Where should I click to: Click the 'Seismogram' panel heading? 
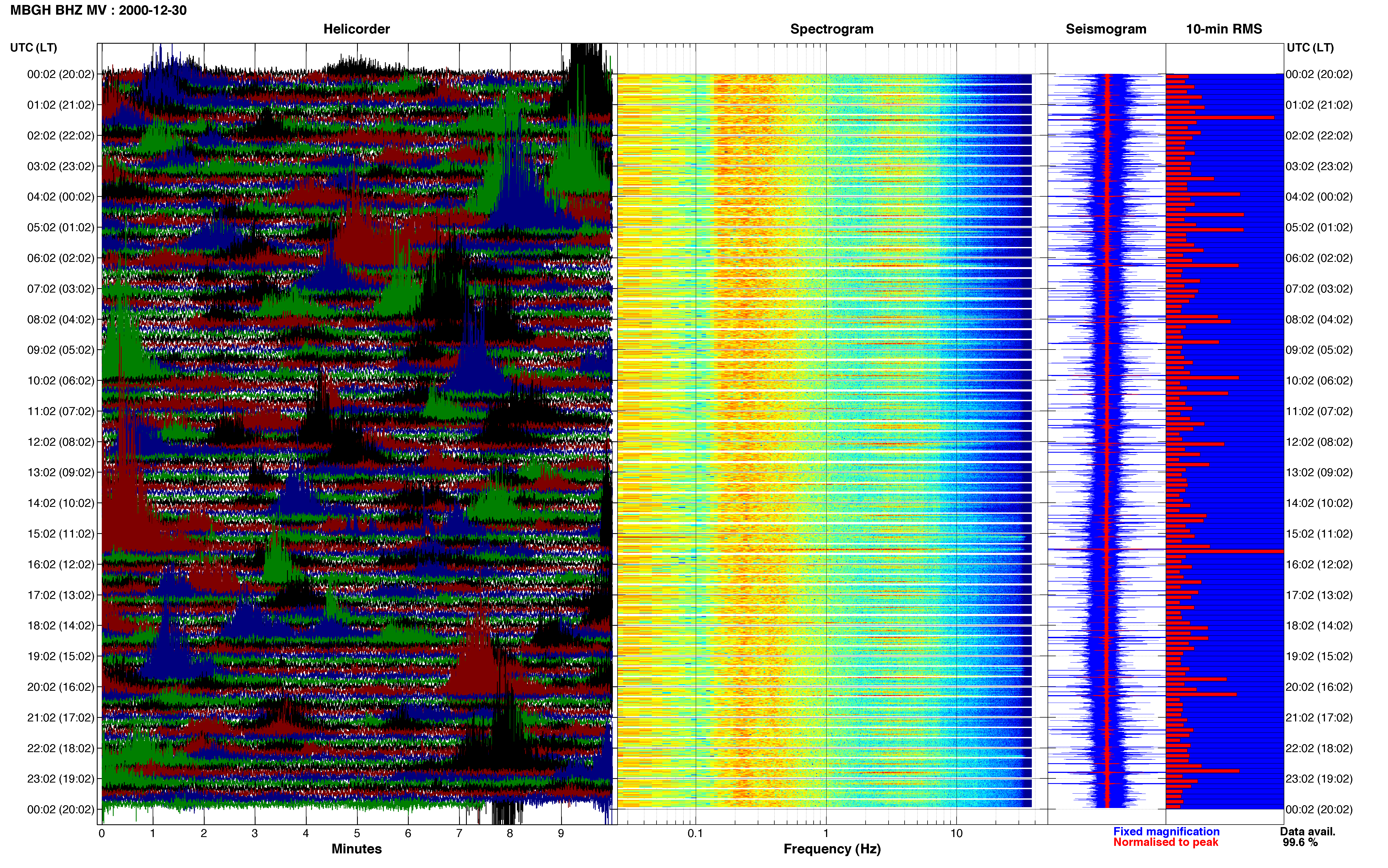pyautogui.click(x=1106, y=29)
